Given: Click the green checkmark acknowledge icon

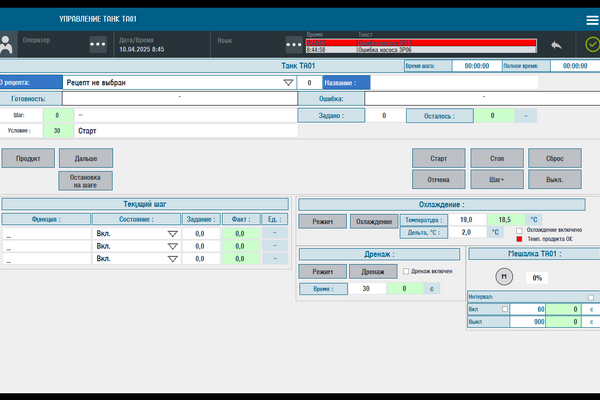Looking at the screenshot, I should 592,45.
